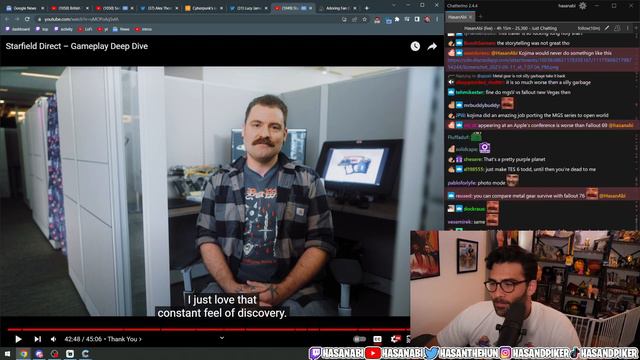Bookmark this page with star icon
Image resolution: width=640 pixels, height=360 pixels.
coord(364,19)
